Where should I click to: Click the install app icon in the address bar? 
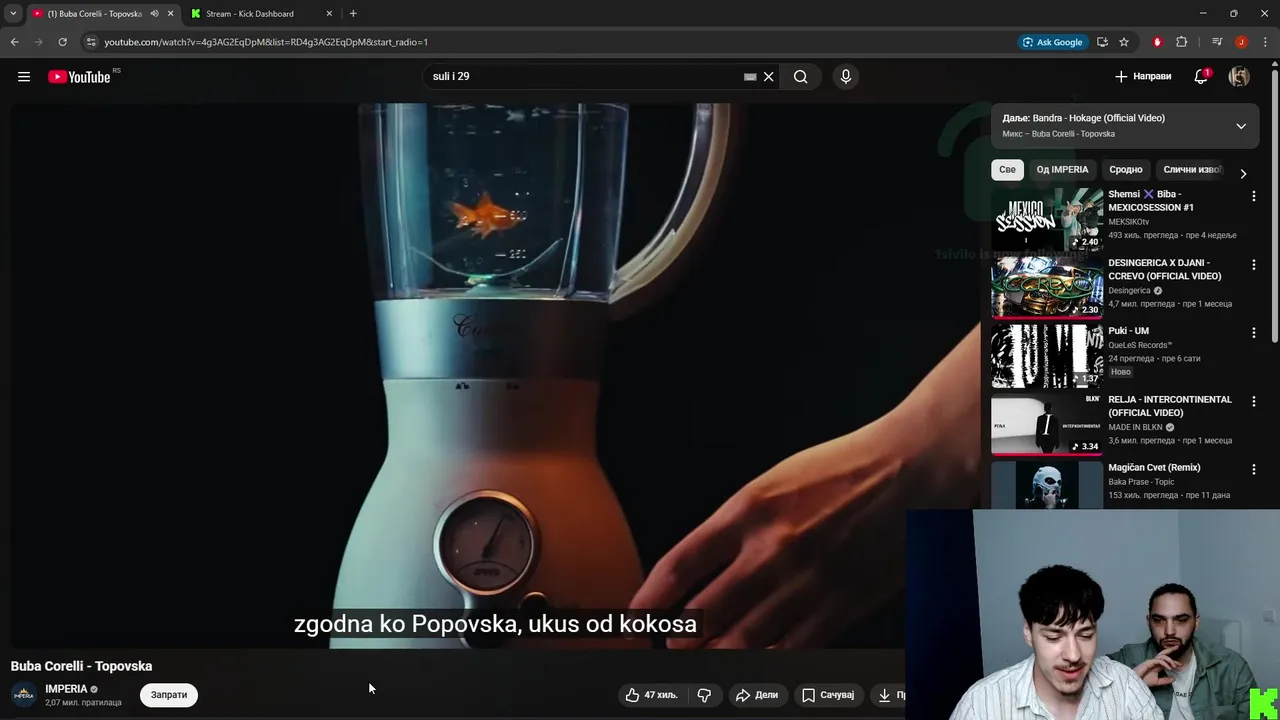pos(1102,42)
